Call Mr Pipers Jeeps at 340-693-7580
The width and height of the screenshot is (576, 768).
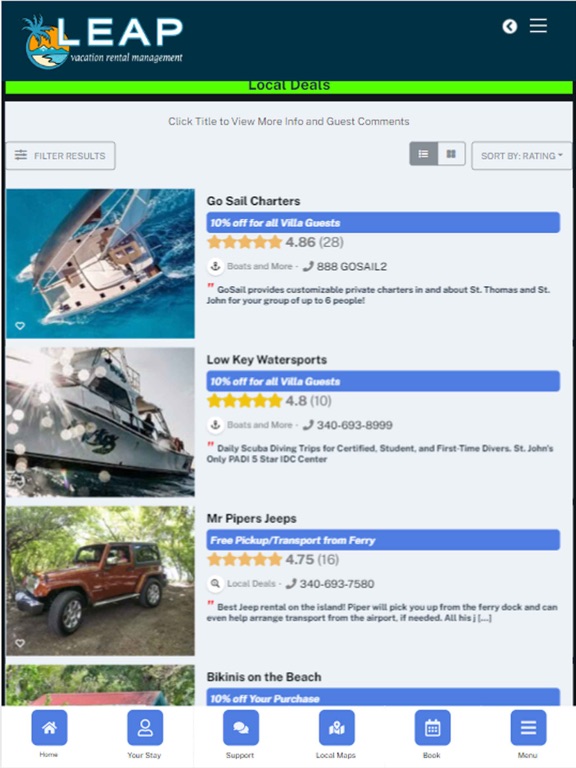[x=330, y=584]
